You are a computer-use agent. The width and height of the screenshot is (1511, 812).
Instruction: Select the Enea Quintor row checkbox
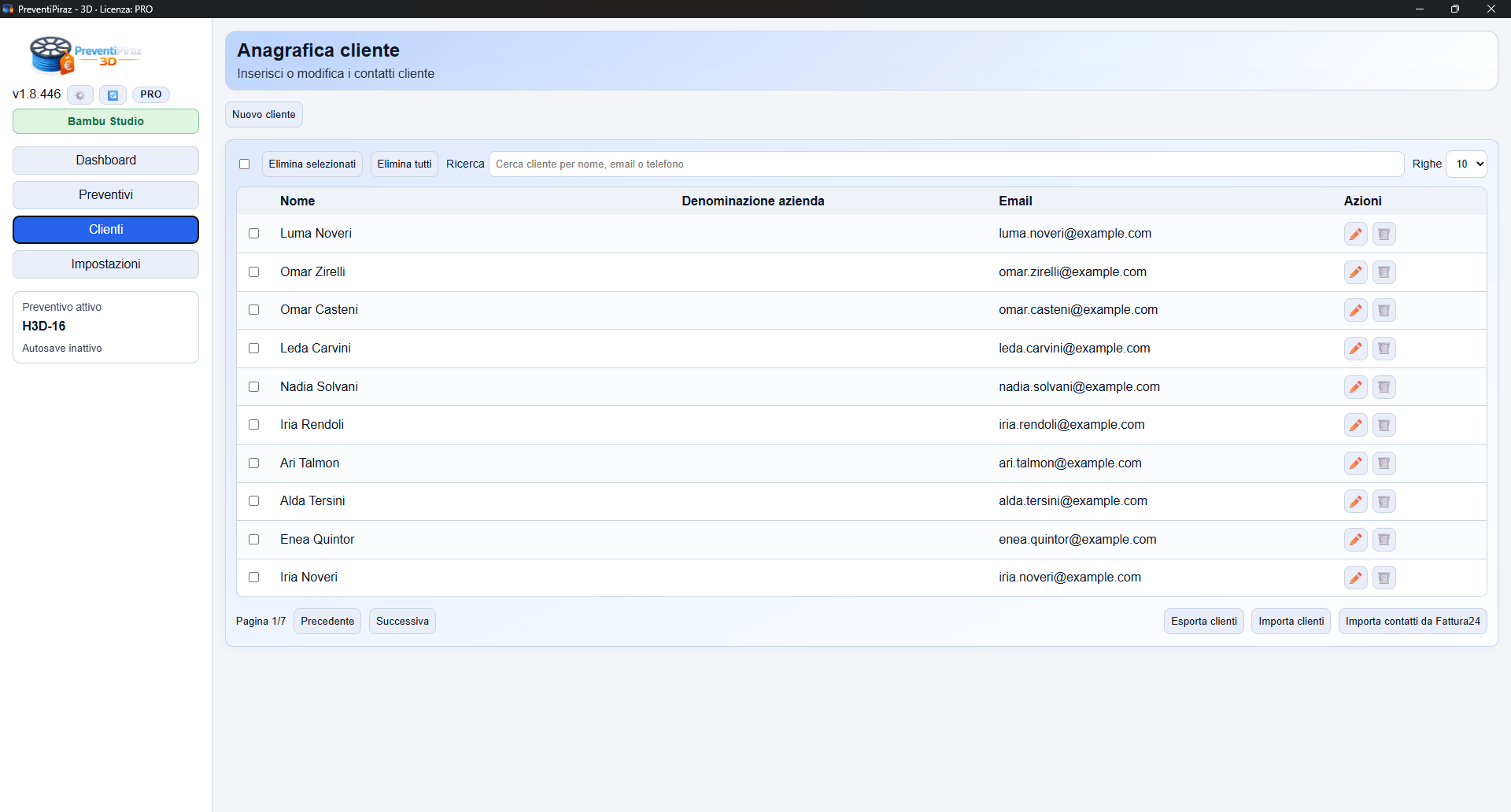pos(253,540)
